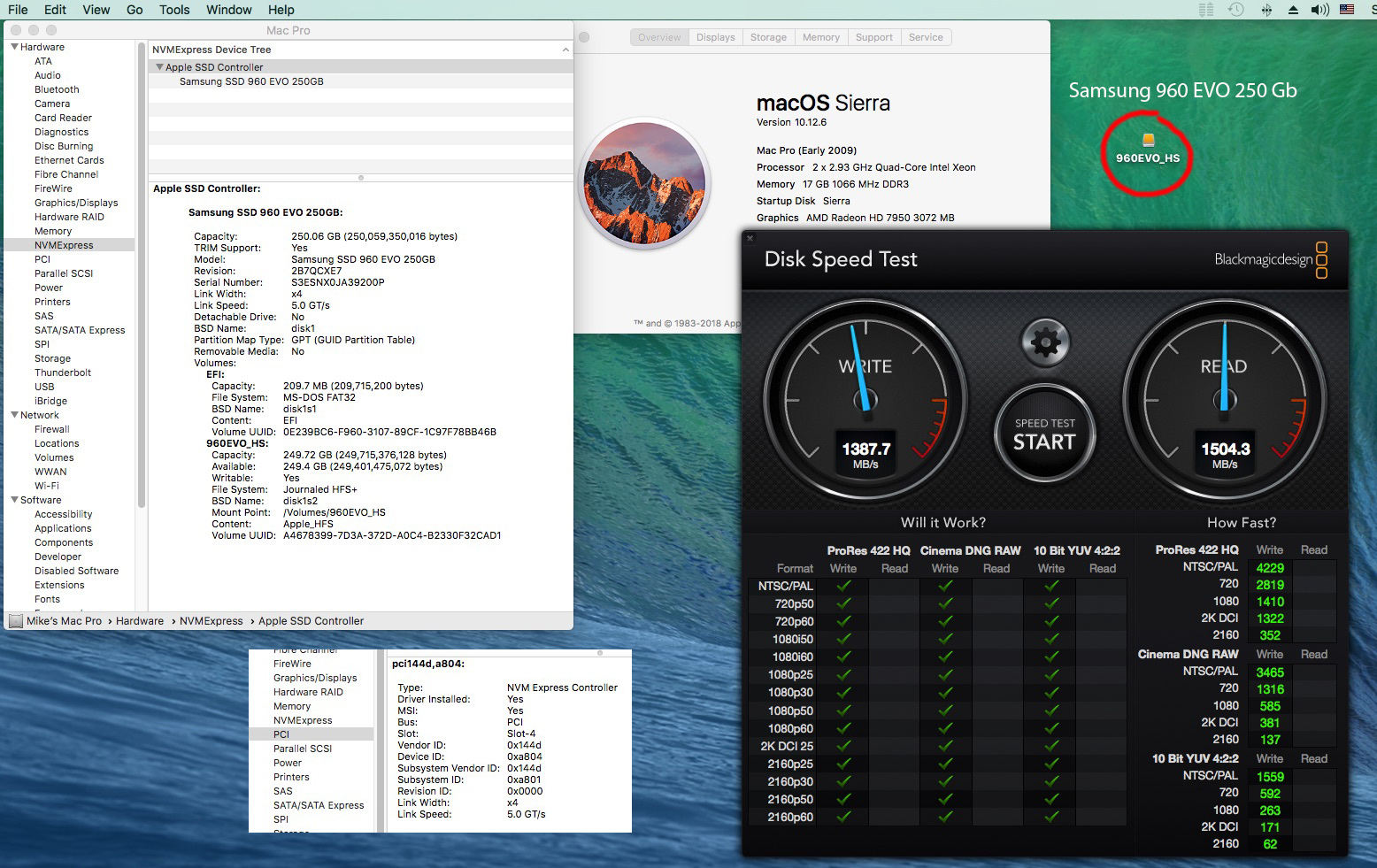Start the speed test
The height and width of the screenshot is (868, 1377).
[1045, 434]
